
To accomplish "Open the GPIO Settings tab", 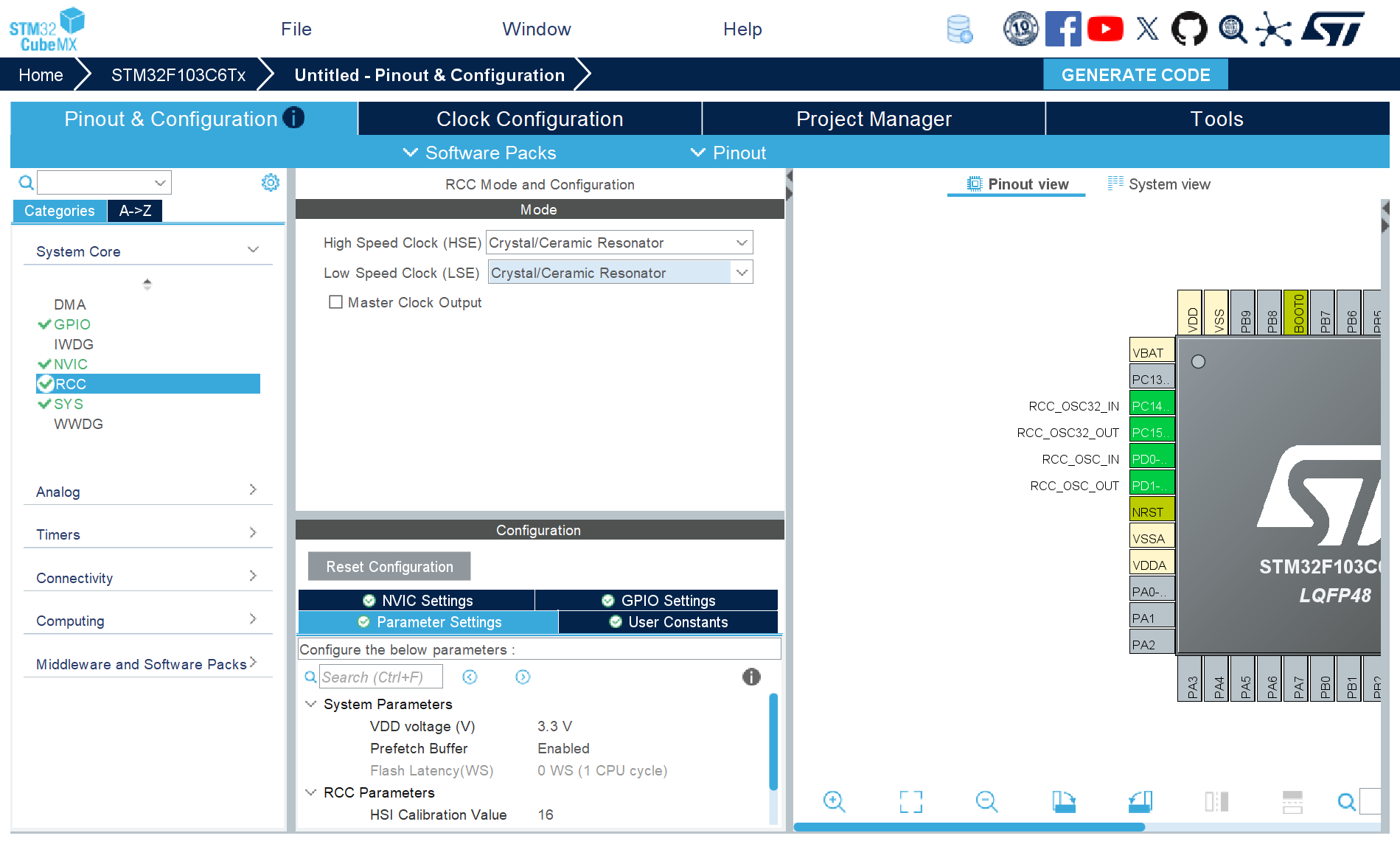I will 657,600.
